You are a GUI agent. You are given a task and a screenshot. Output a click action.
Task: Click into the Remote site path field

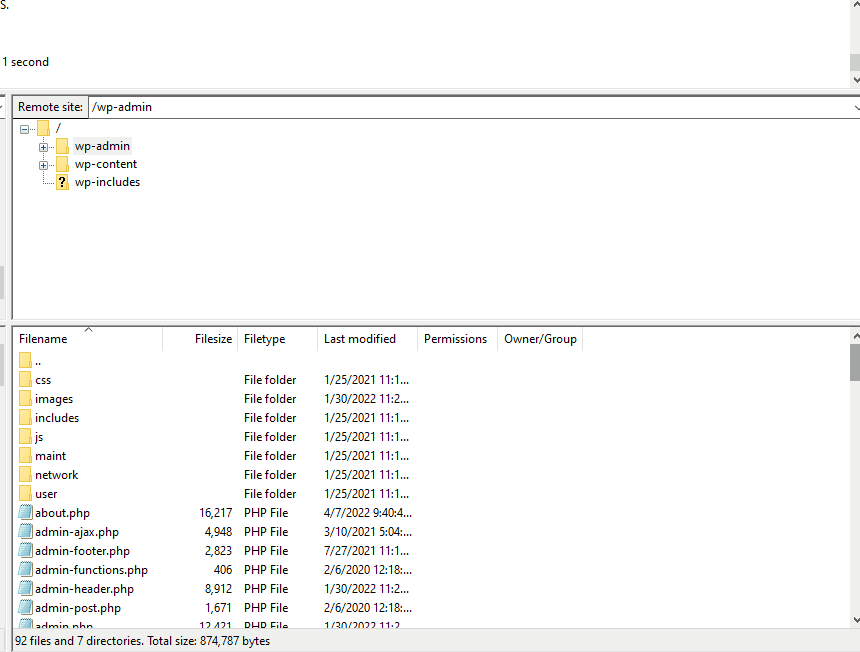[471, 107]
